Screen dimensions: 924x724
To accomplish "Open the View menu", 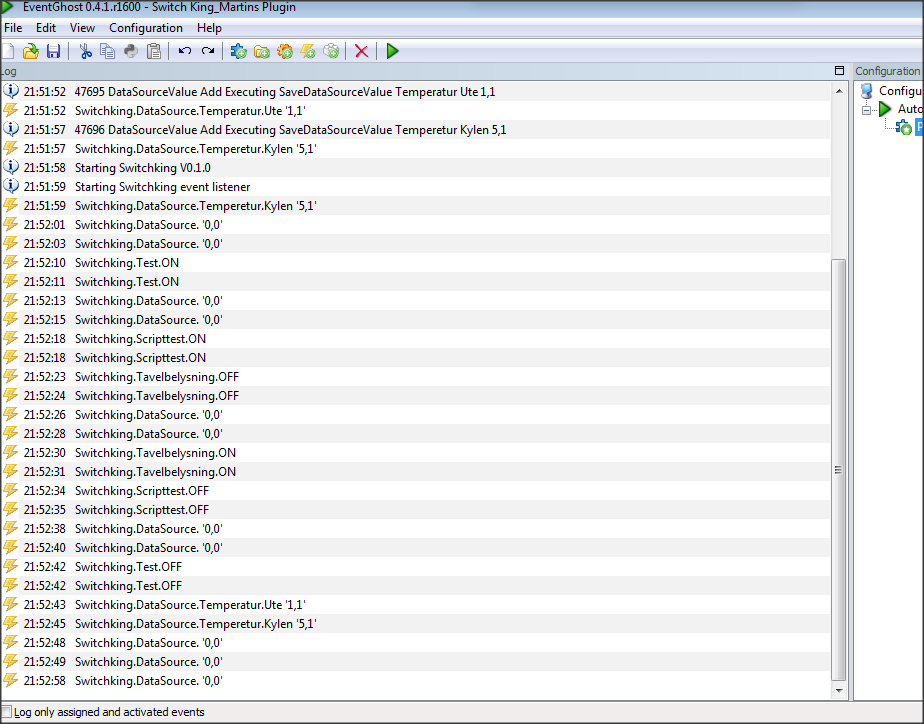I will [x=82, y=28].
